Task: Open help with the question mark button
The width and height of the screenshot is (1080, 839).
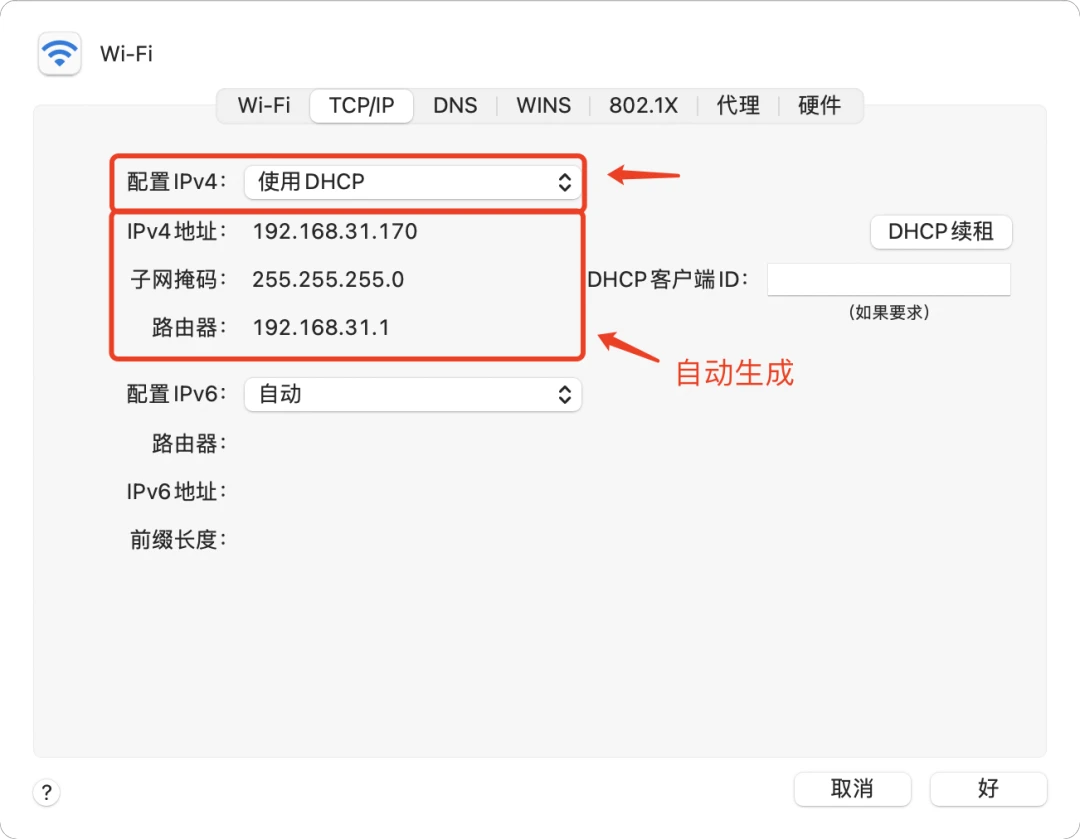Action: 47,793
